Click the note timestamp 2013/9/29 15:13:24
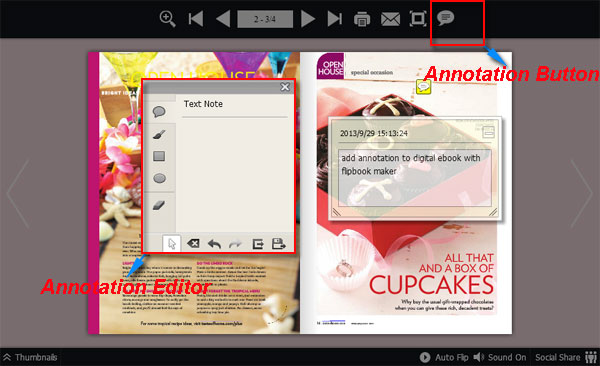This screenshot has width=600, height=366. 374,133
